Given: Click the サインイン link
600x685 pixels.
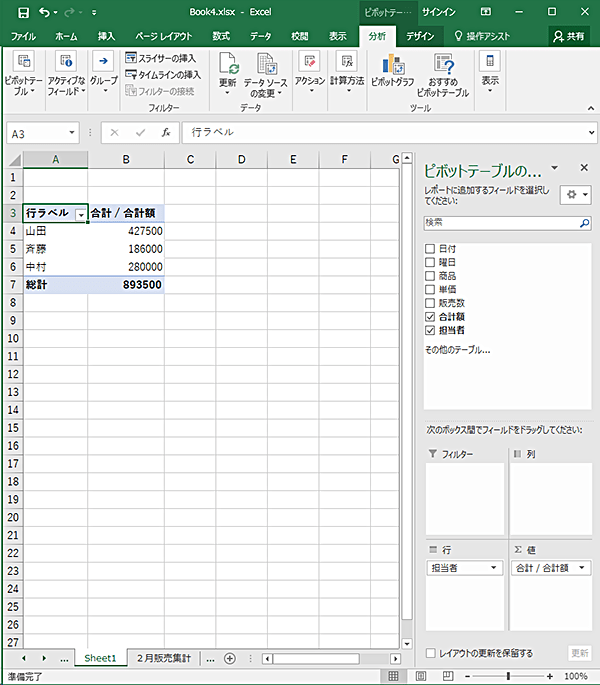Looking at the screenshot, I should (x=438, y=12).
